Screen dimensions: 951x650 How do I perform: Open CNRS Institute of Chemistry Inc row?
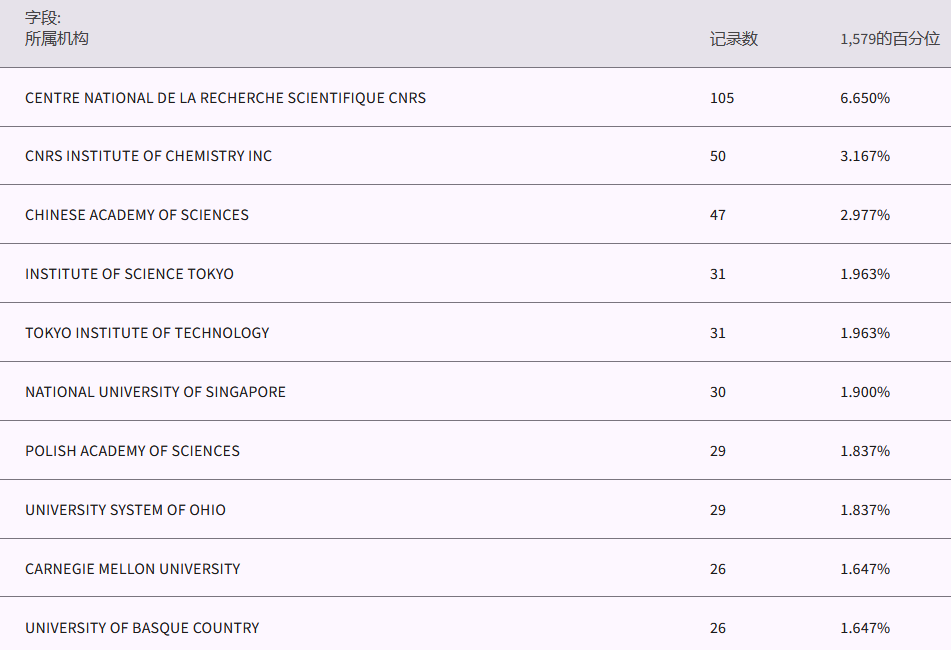(x=148, y=156)
